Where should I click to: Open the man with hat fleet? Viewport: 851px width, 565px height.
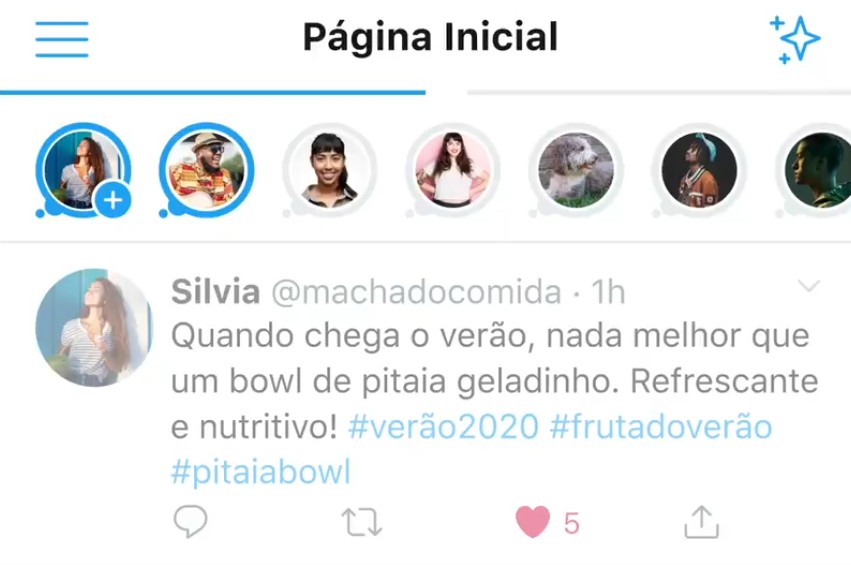206,170
